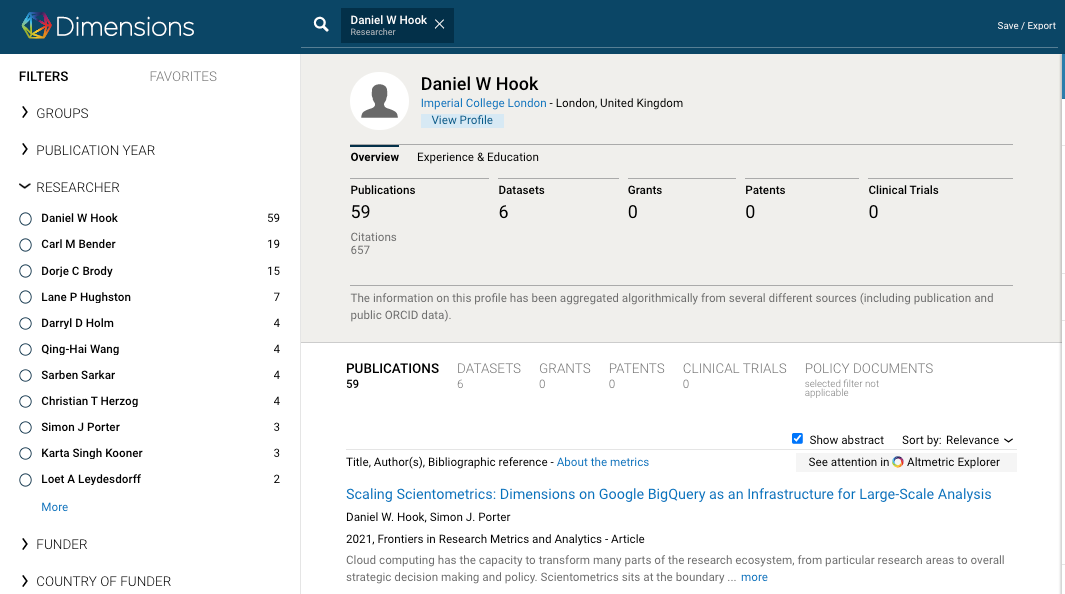Image resolution: width=1065 pixels, height=594 pixels.
Task: Switch to Experience & Education tab
Action: [477, 157]
